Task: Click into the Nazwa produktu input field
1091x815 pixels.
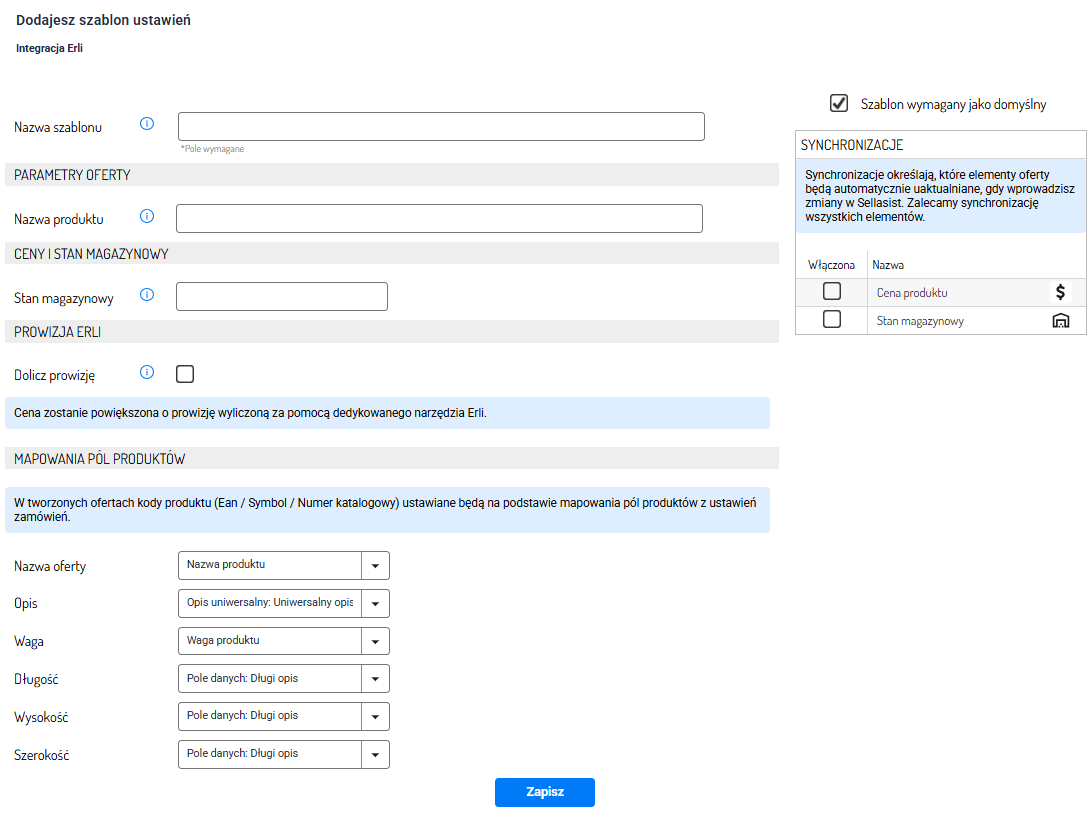Action: click(439, 218)
